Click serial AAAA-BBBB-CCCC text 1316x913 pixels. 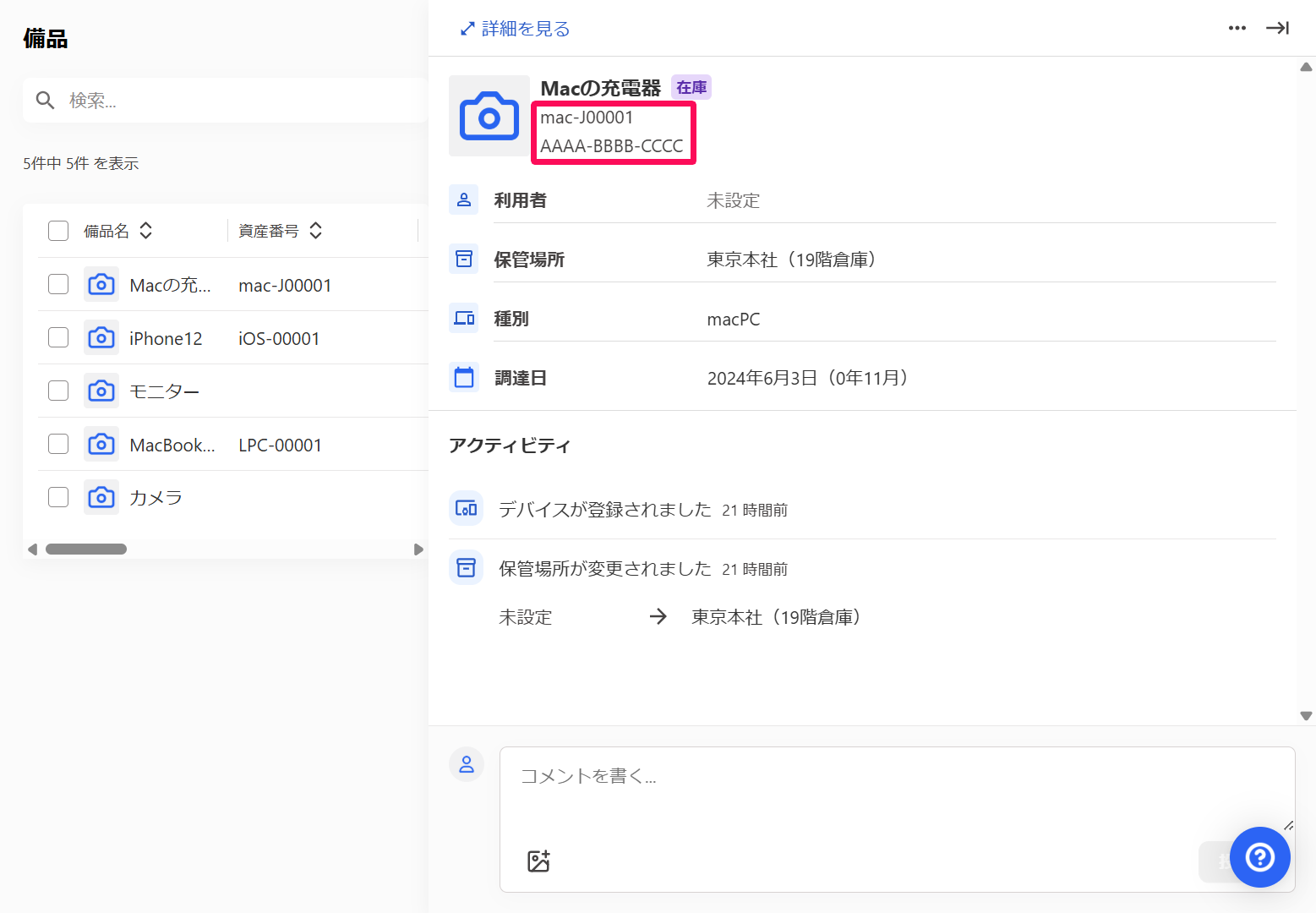tap(612, 146)
